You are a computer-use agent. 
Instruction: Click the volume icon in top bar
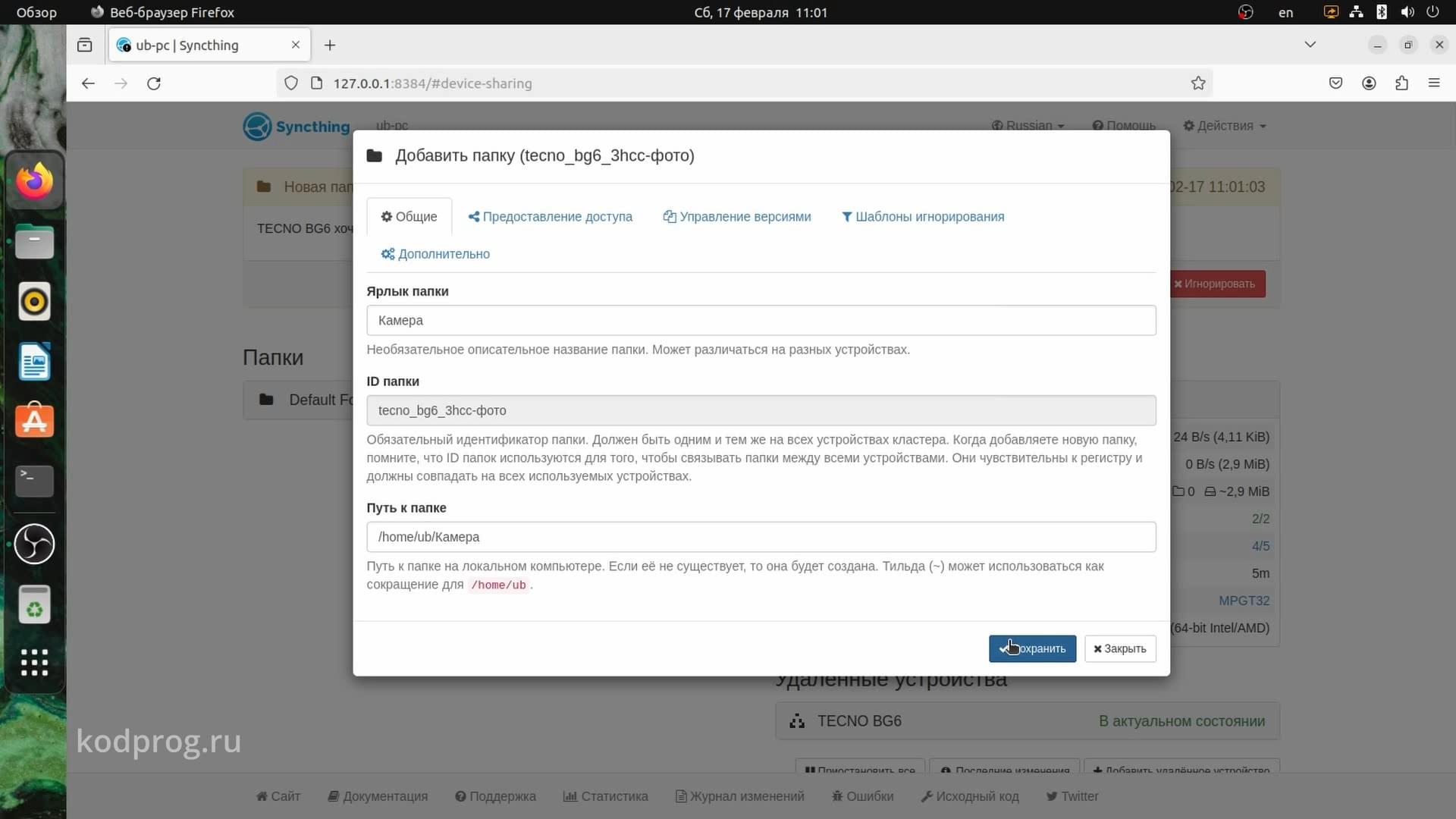tap(1407, 12)
